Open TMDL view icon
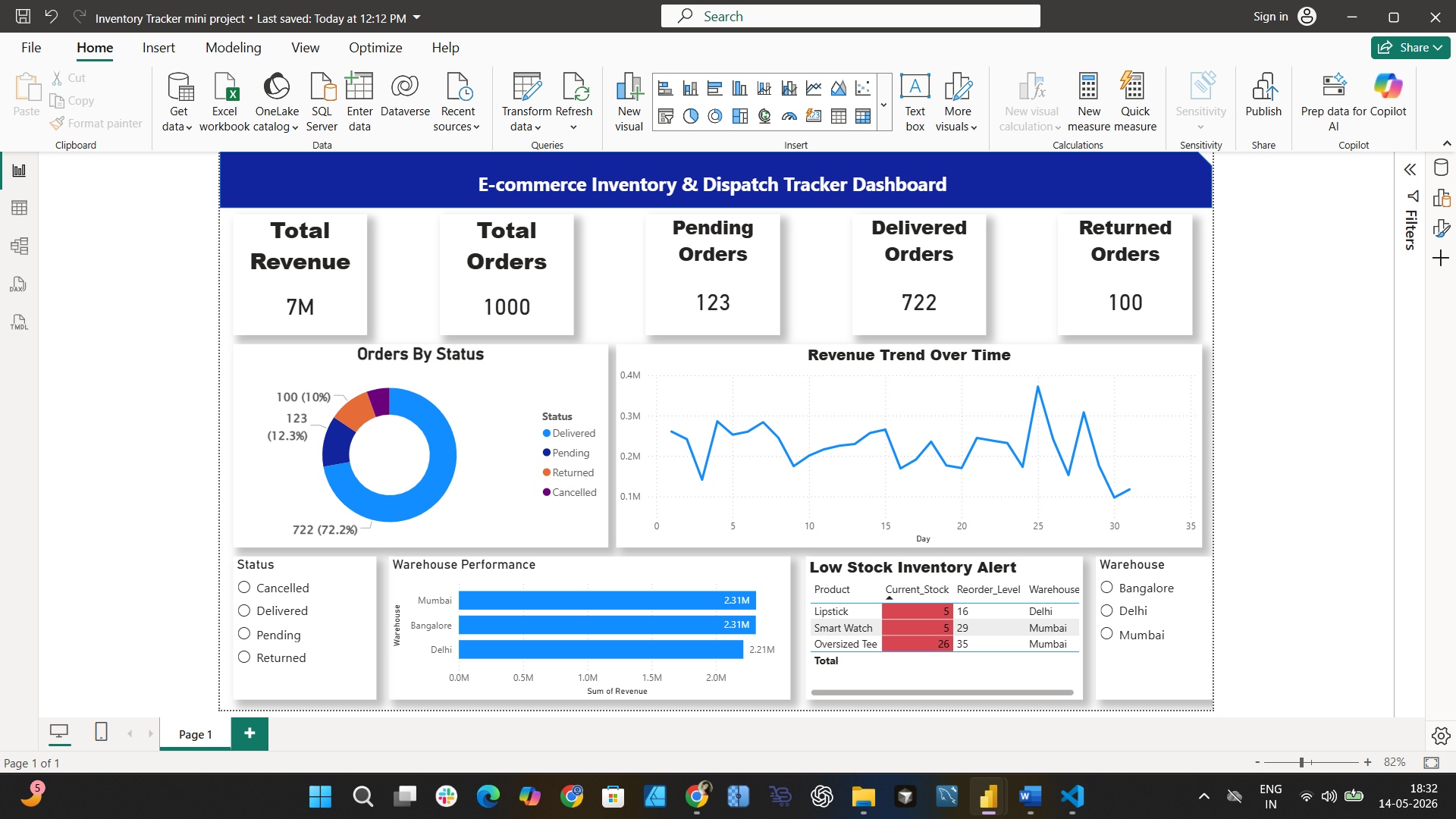This screenshot has height=819, width=1456. 19,322
